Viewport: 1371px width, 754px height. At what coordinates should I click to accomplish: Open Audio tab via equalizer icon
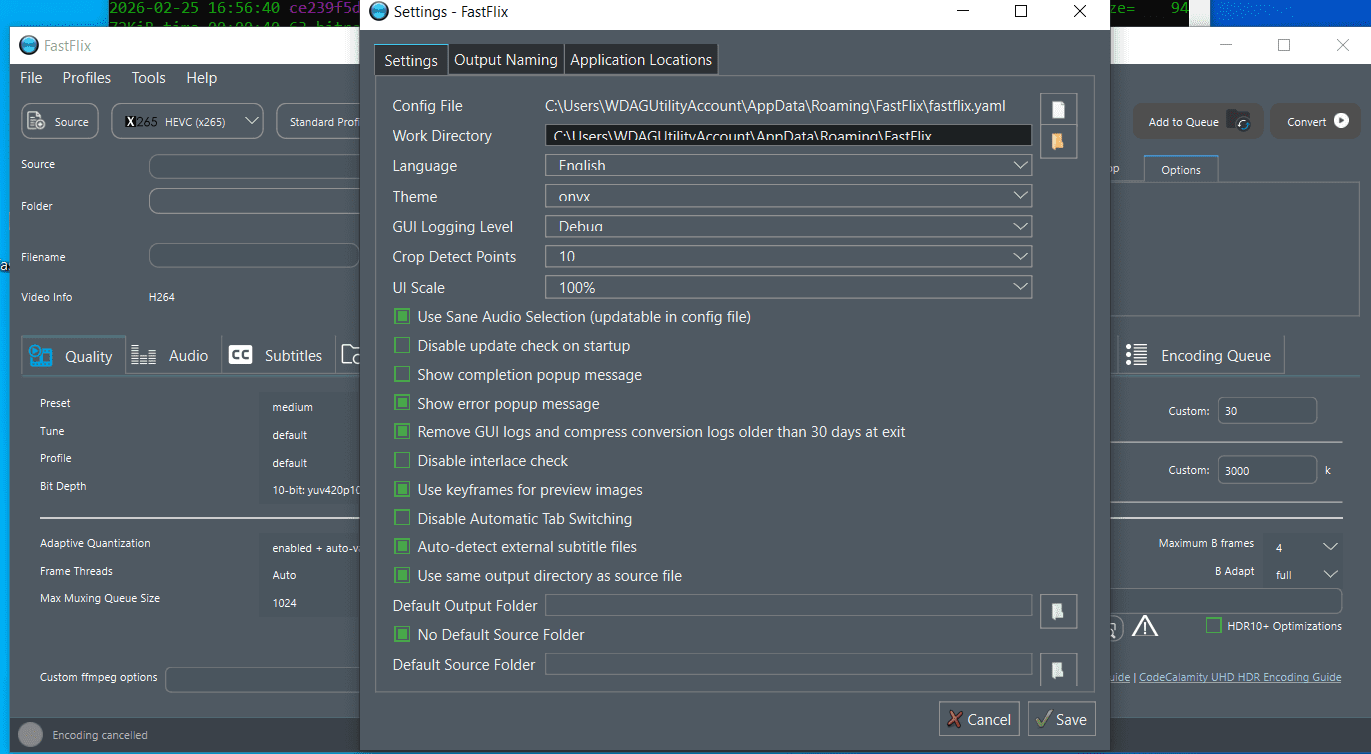tap(144, 356)
